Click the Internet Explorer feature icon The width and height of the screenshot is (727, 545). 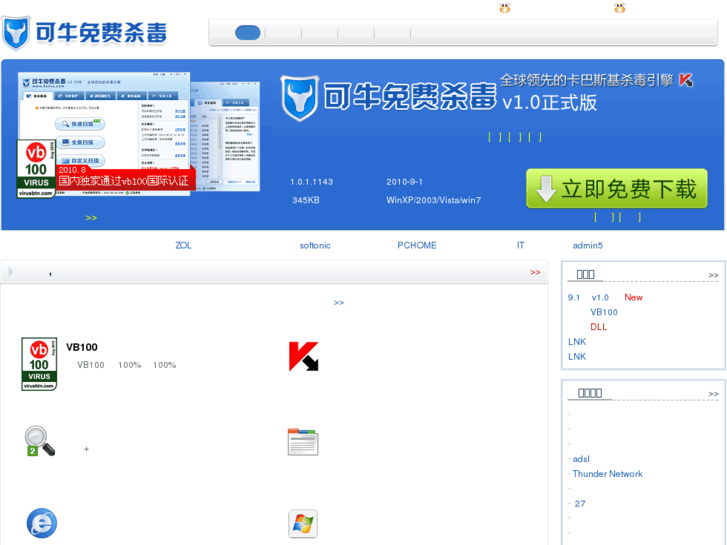pyautogui.click(x=41, y=523)
